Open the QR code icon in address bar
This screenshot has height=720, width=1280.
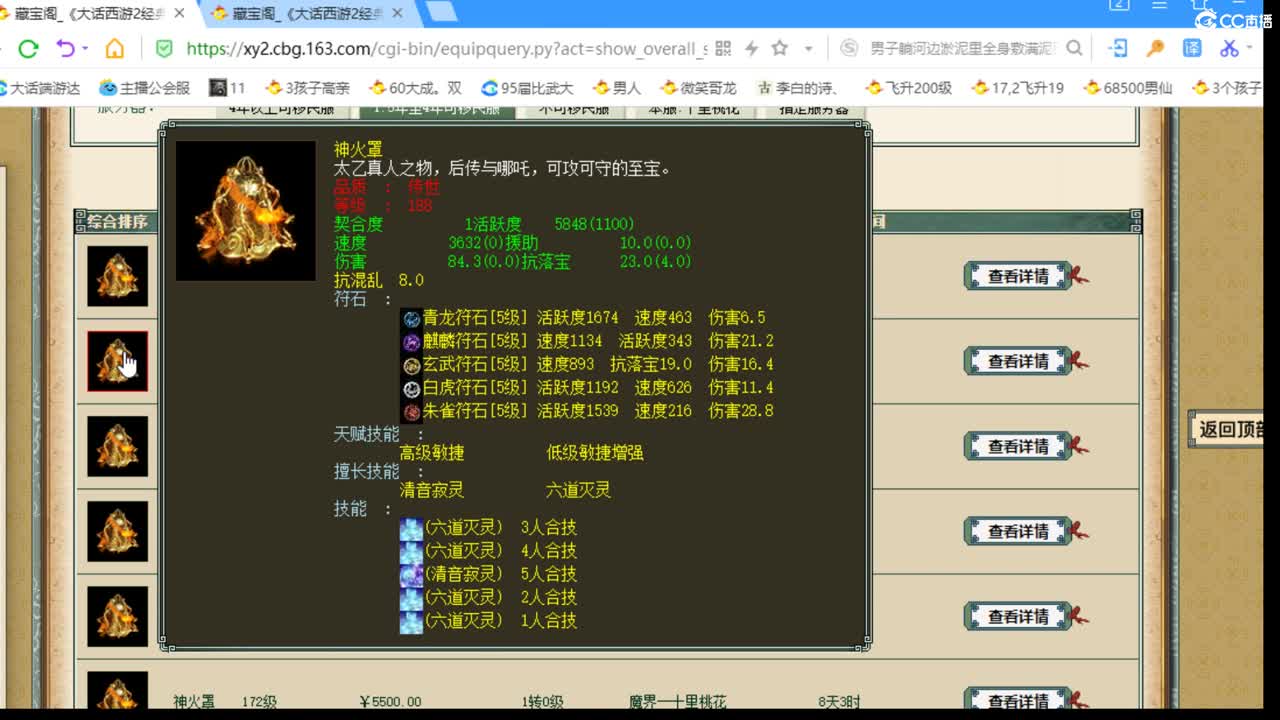[724, 48]
